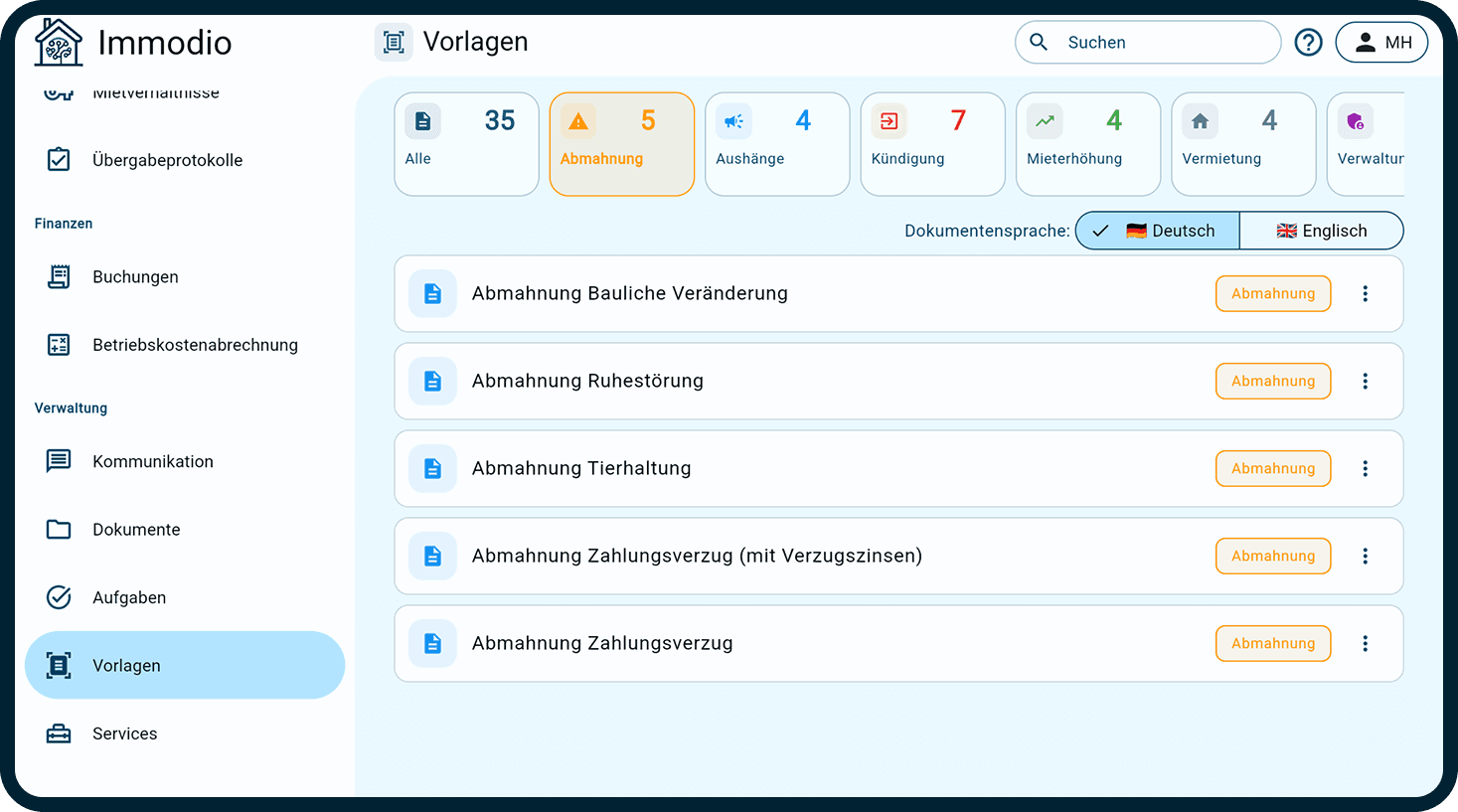This screenshot has height=812, width=1458.
Task: Click the Mieterhöhung trending-up icon
Action: click(x=1045, y=121)
